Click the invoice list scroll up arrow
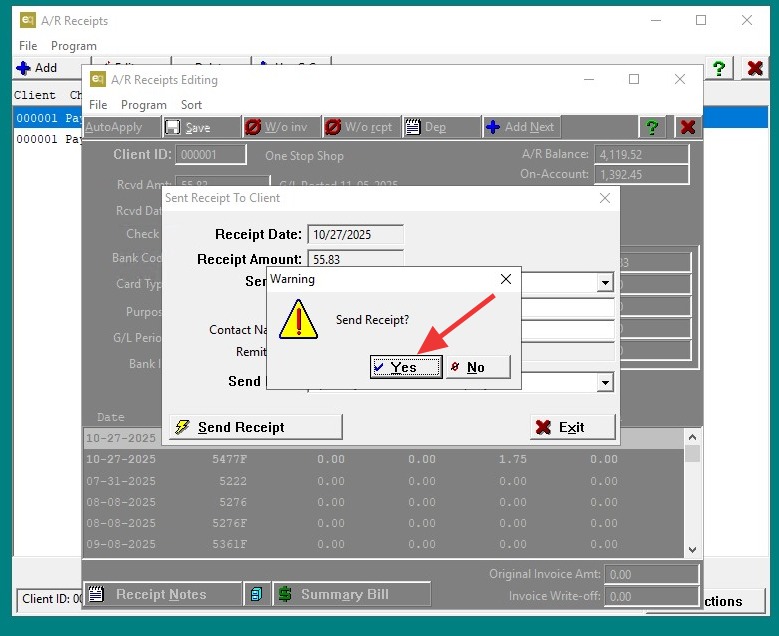This screenshot has height=636, width=779. click(693, 437)
